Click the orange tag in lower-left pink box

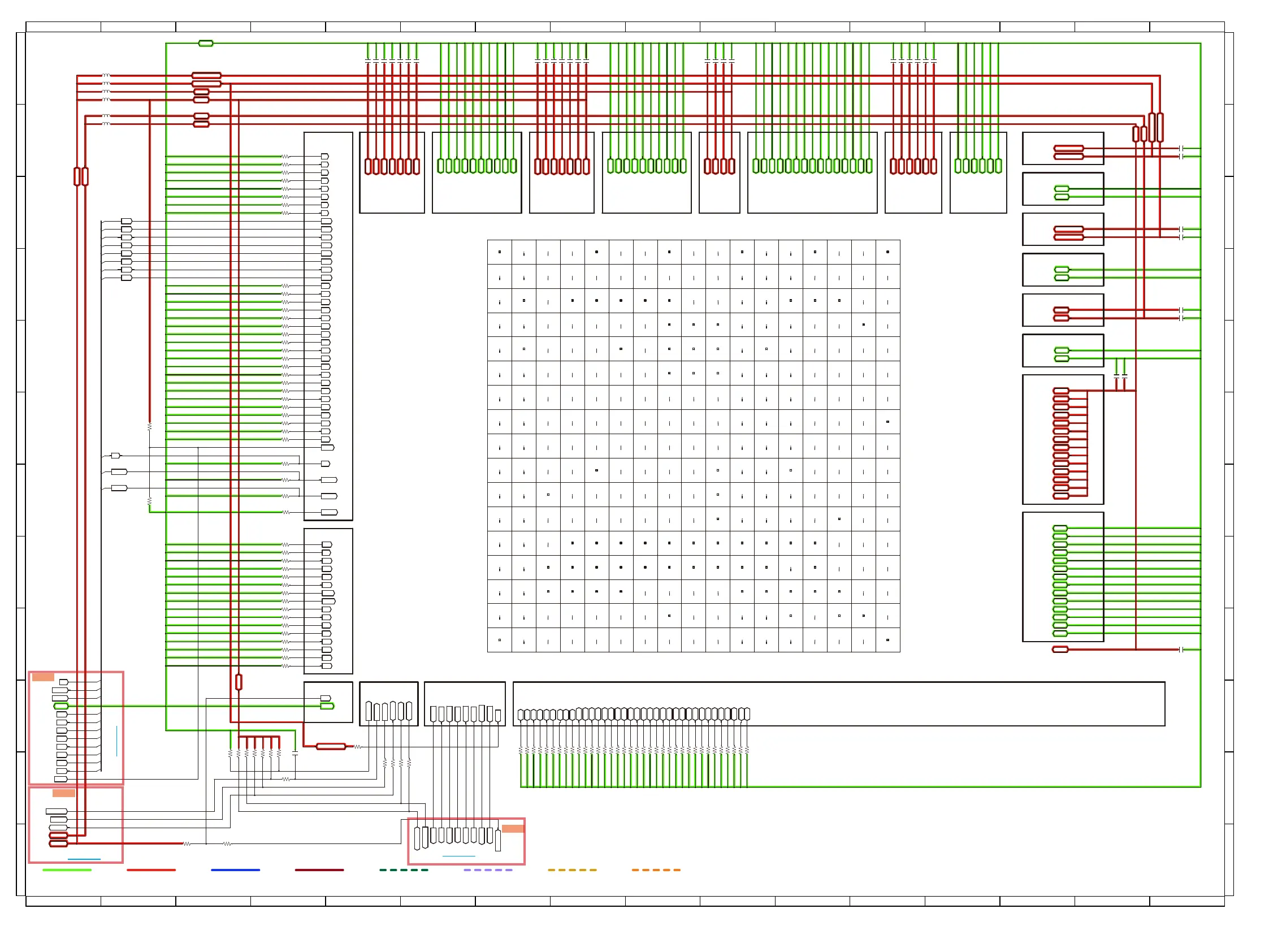click(63, 793)
